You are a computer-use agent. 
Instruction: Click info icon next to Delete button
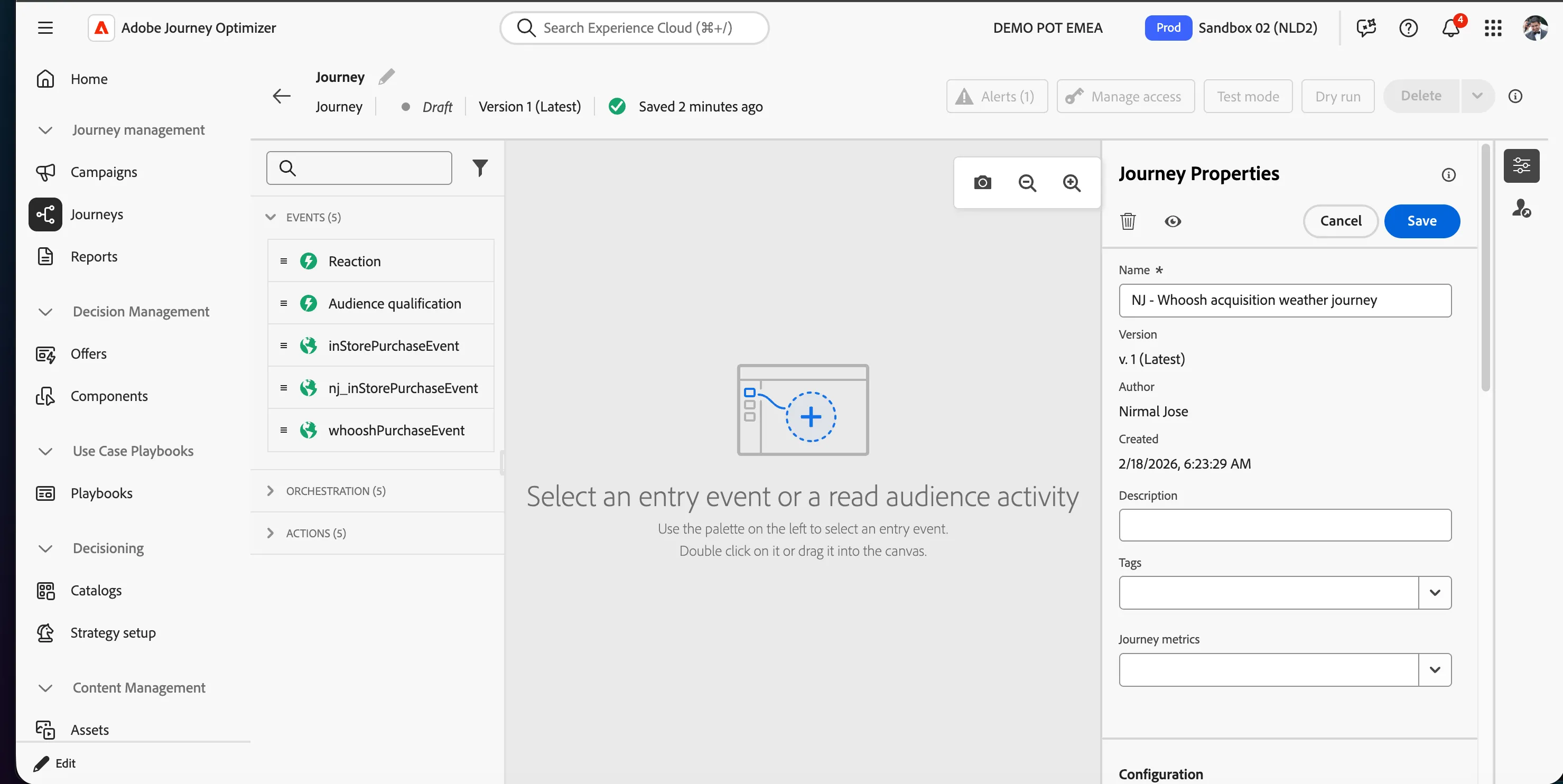[x=1515, y=96]
